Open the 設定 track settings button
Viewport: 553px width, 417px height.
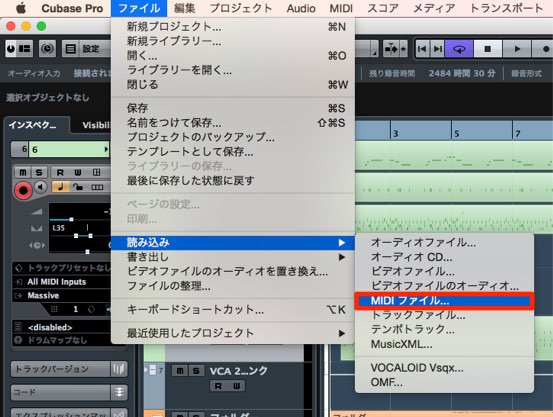86,49
